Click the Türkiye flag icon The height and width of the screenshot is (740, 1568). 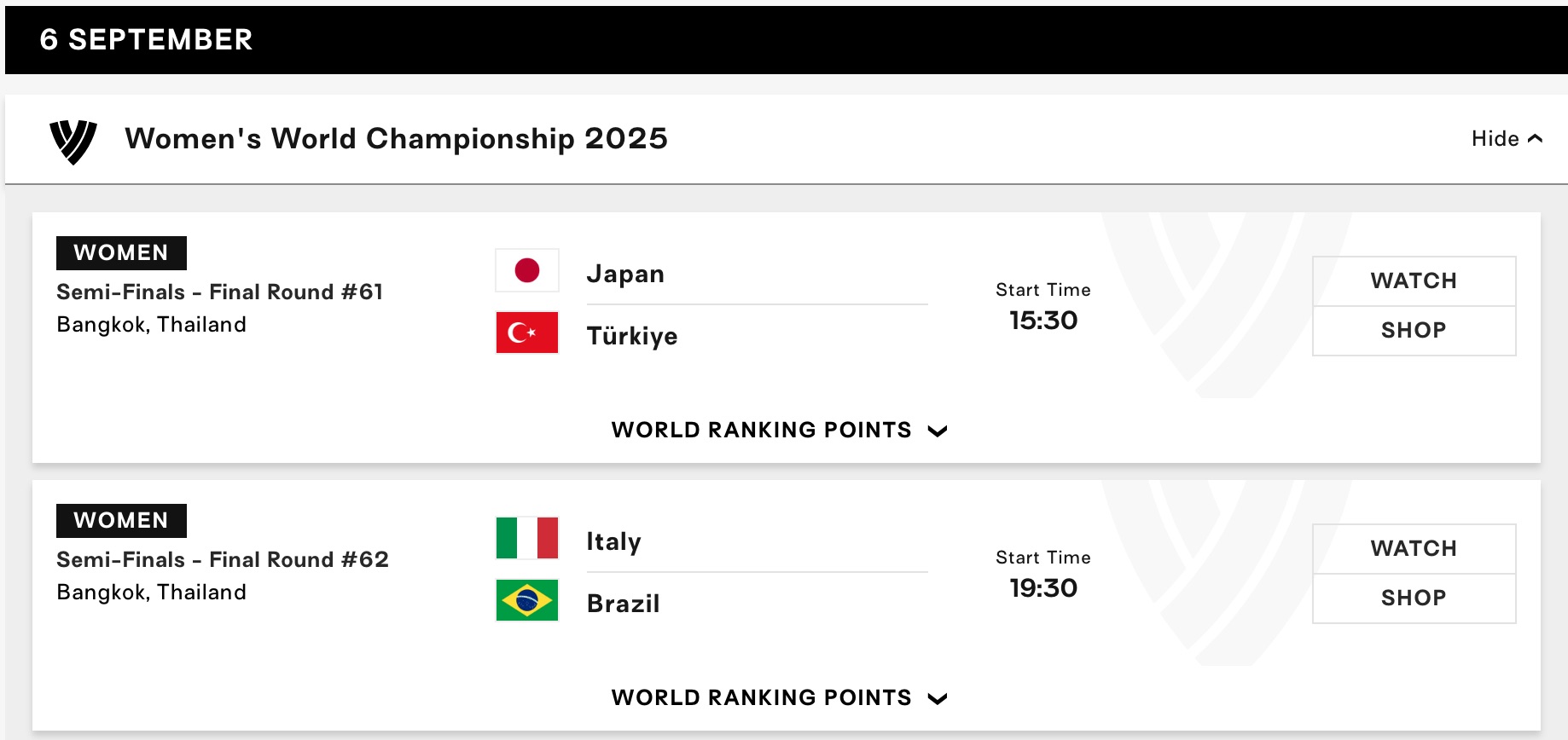coord(527,332)
